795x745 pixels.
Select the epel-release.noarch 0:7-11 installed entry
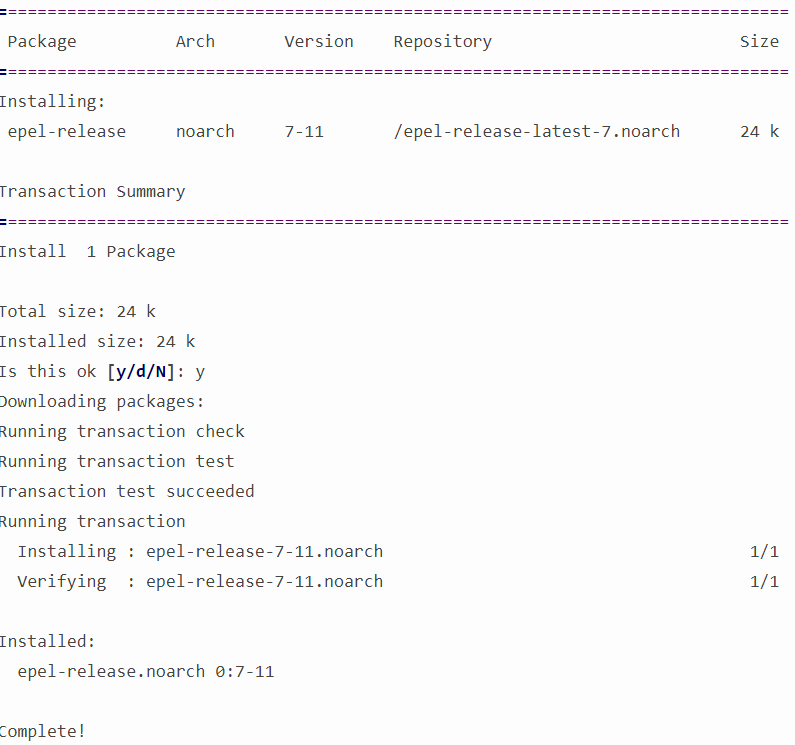tap(146, 672)
